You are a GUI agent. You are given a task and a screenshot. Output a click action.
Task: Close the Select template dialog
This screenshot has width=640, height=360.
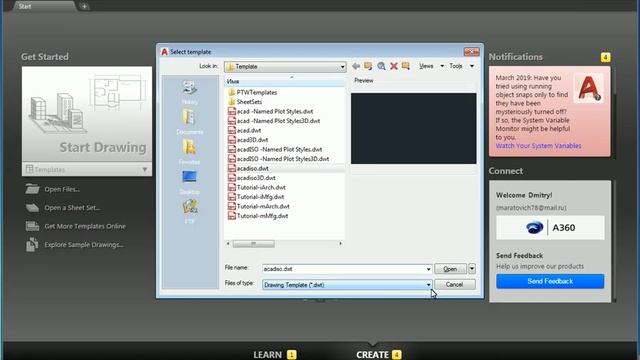click(471, 52)
